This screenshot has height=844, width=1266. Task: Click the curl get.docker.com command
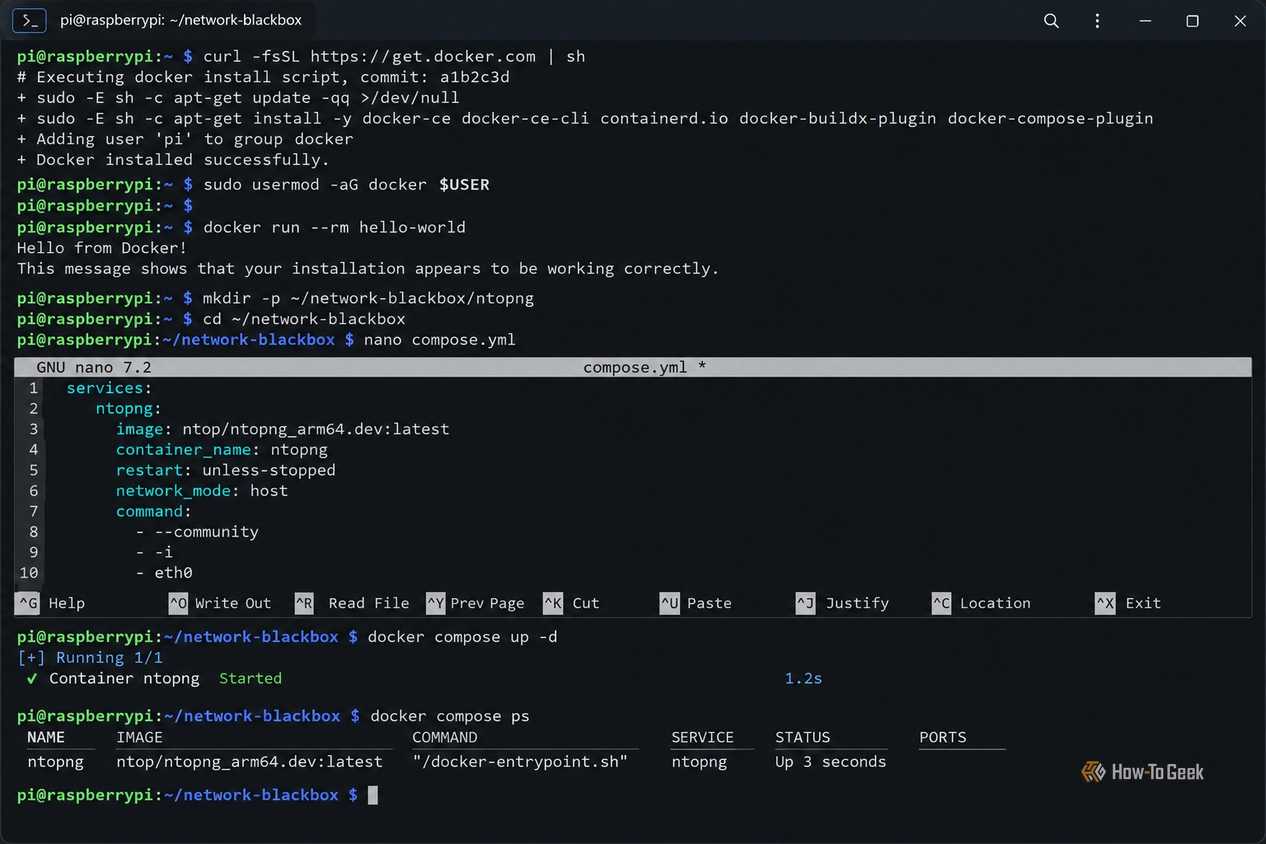[394, 56]
